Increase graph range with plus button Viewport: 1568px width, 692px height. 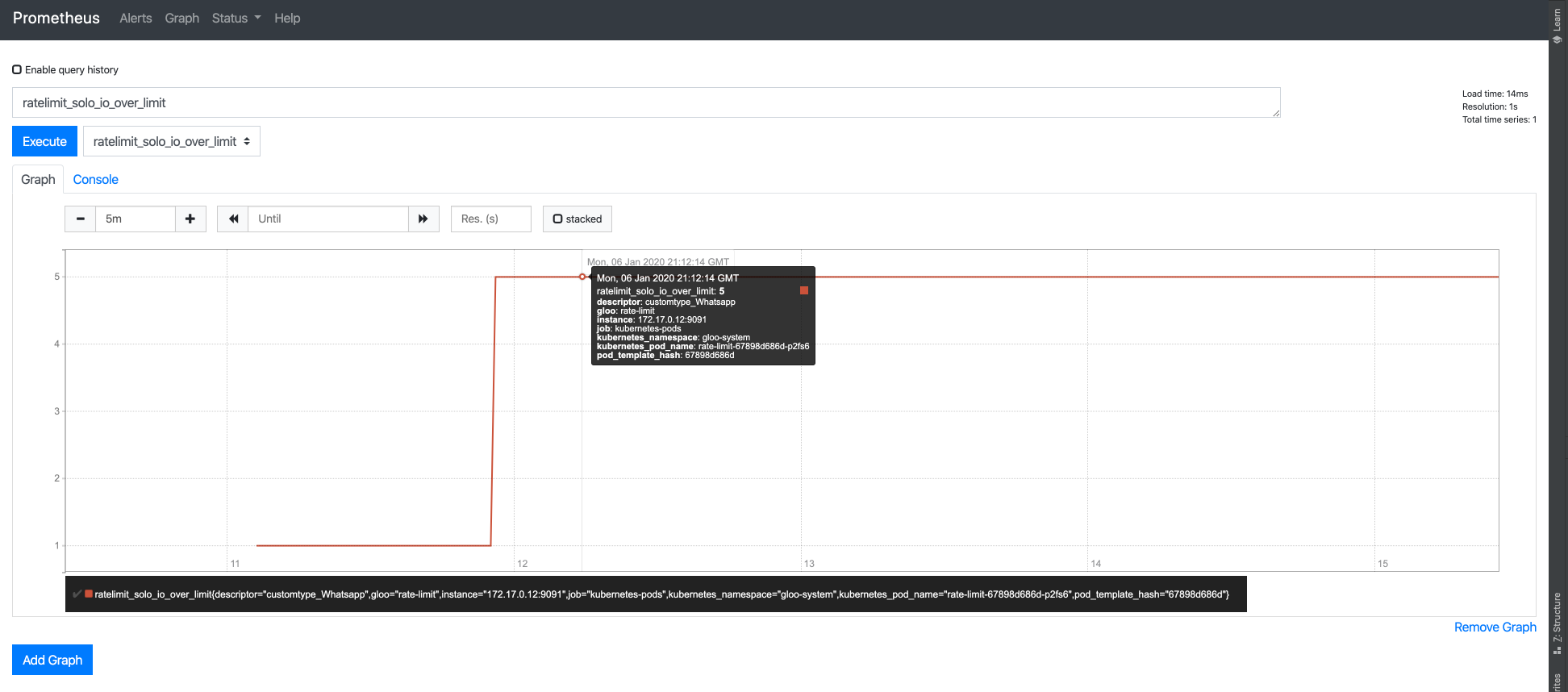(190, 219)
